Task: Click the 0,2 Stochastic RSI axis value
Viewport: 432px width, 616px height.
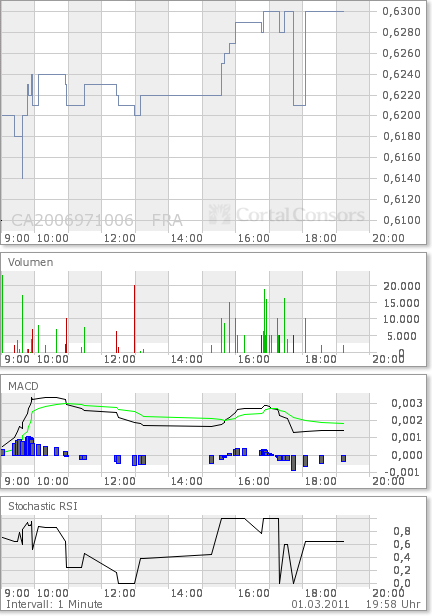Action: pyautogui.click(x=402, y=570)
